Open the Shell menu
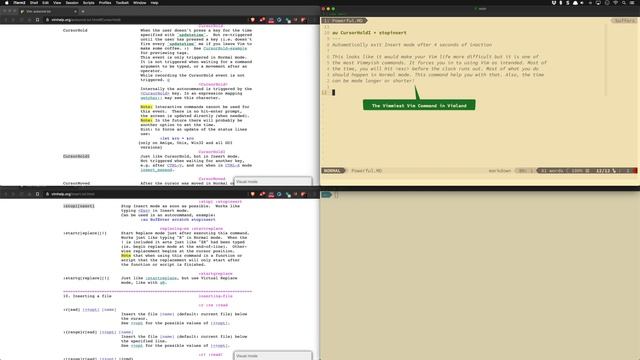 pos(34,2)
